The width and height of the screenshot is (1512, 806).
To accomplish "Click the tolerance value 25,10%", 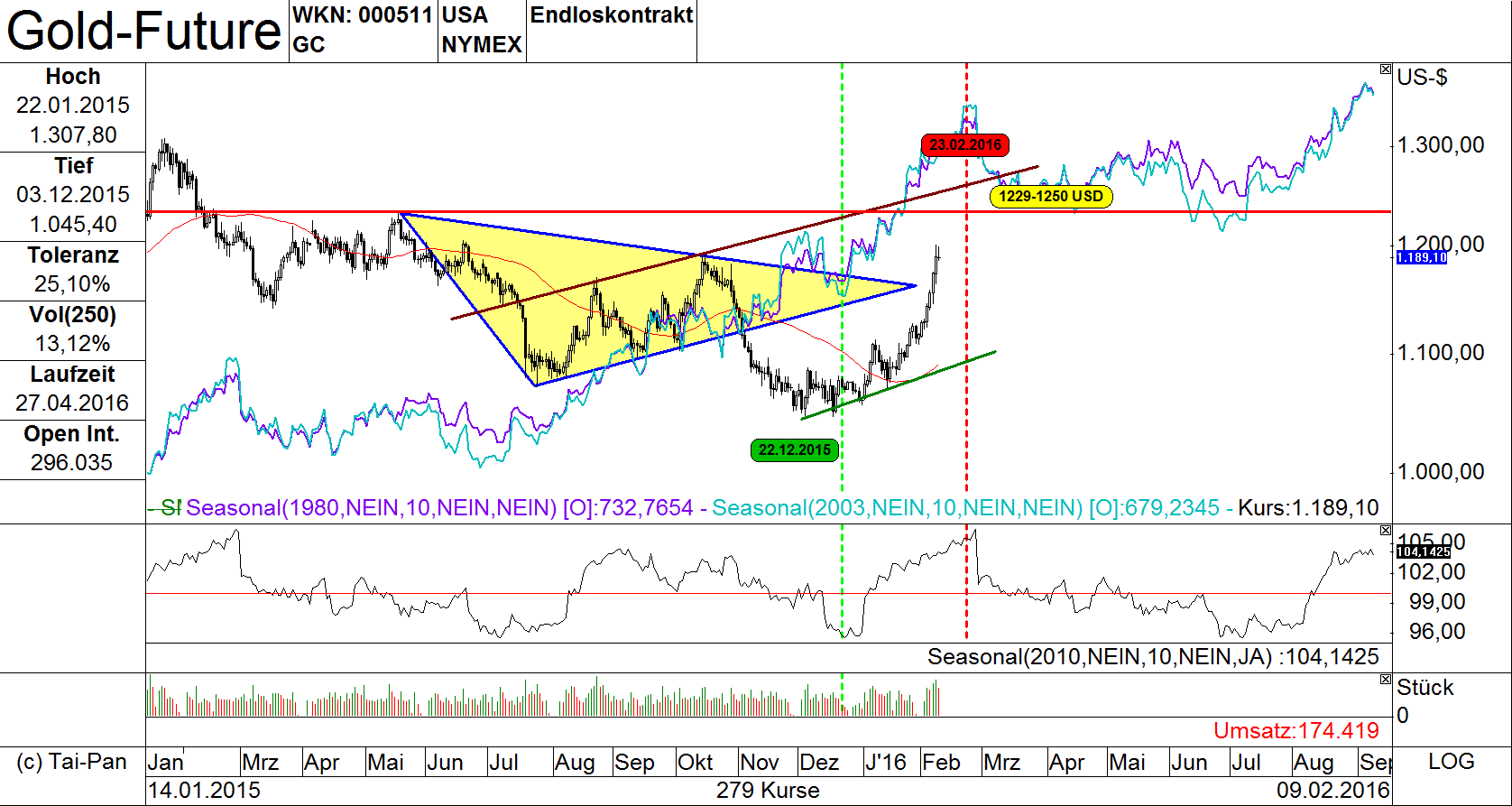I will coord(73,284).
